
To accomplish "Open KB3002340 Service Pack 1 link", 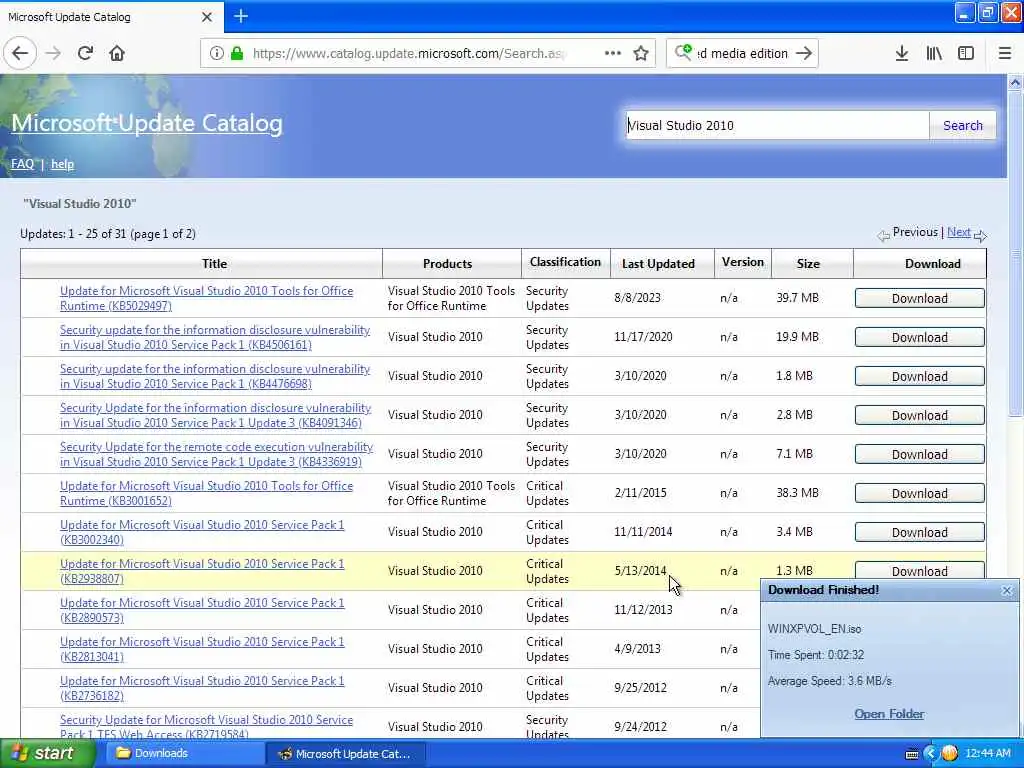I will [x=202, y=532].
